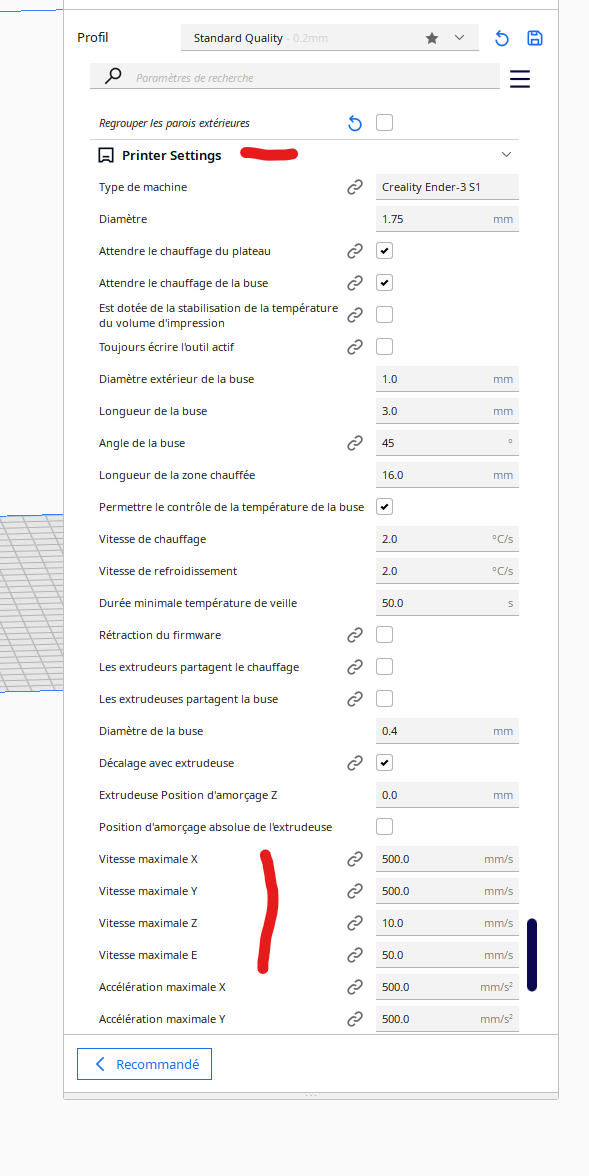Image resolution: width=589 pixels, height=1176 pixels.
Task: Edit Vitesse maximale E value 50.0
Action: pyautogui.click(x=447, y=955)
